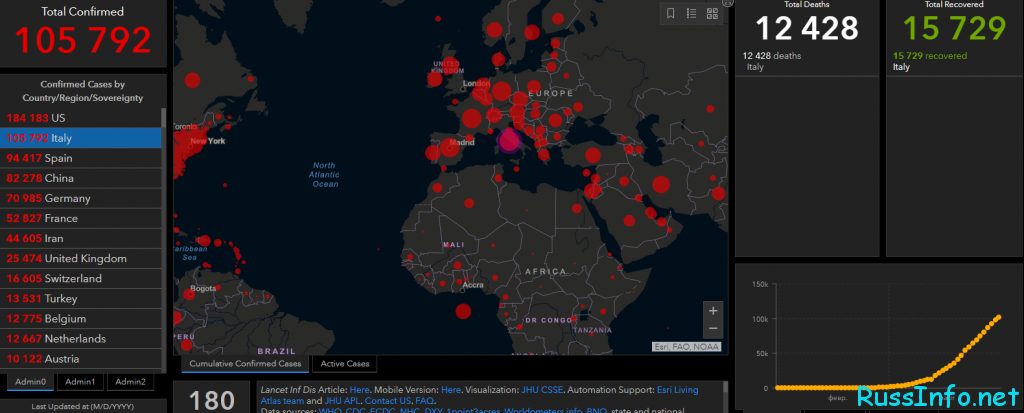This screenshot has width=1024, height=413.
Task: Click the large highlighted Italy bubble on map
Action: pos(509,140)
